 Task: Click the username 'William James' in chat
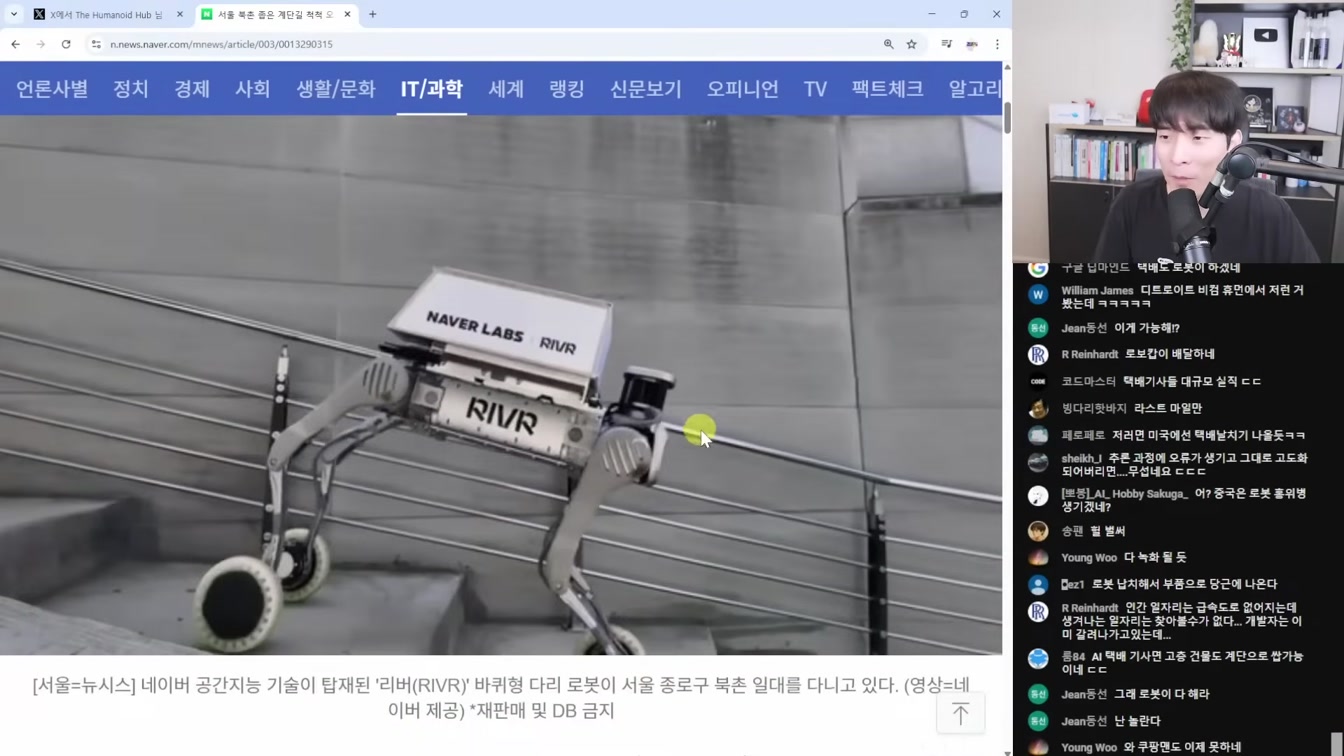pos(1097,291)
